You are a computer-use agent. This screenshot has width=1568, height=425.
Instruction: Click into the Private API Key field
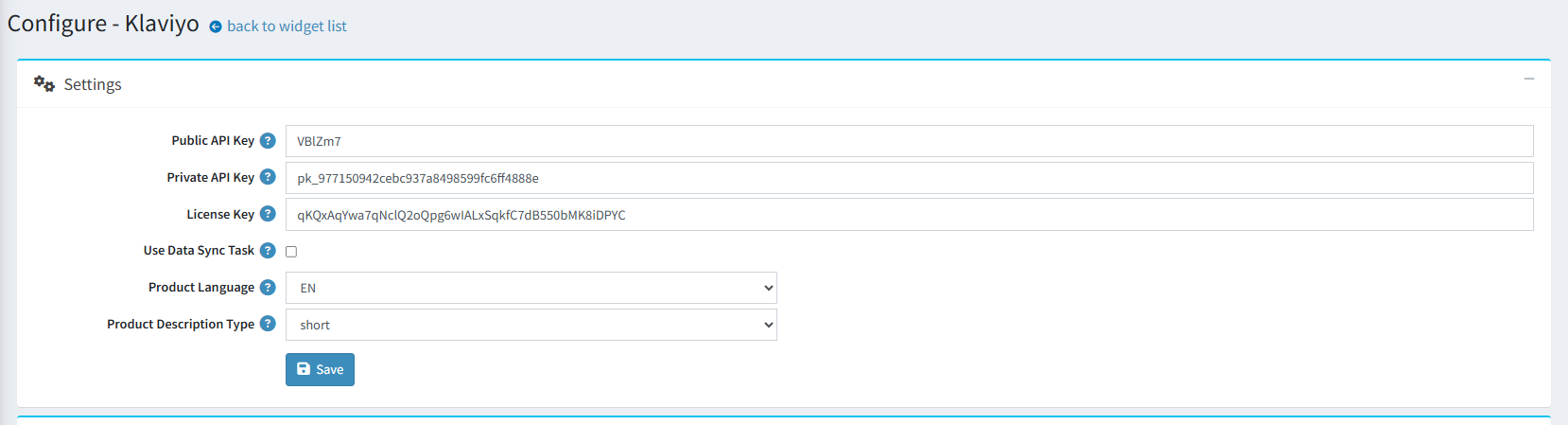point(909,178)
